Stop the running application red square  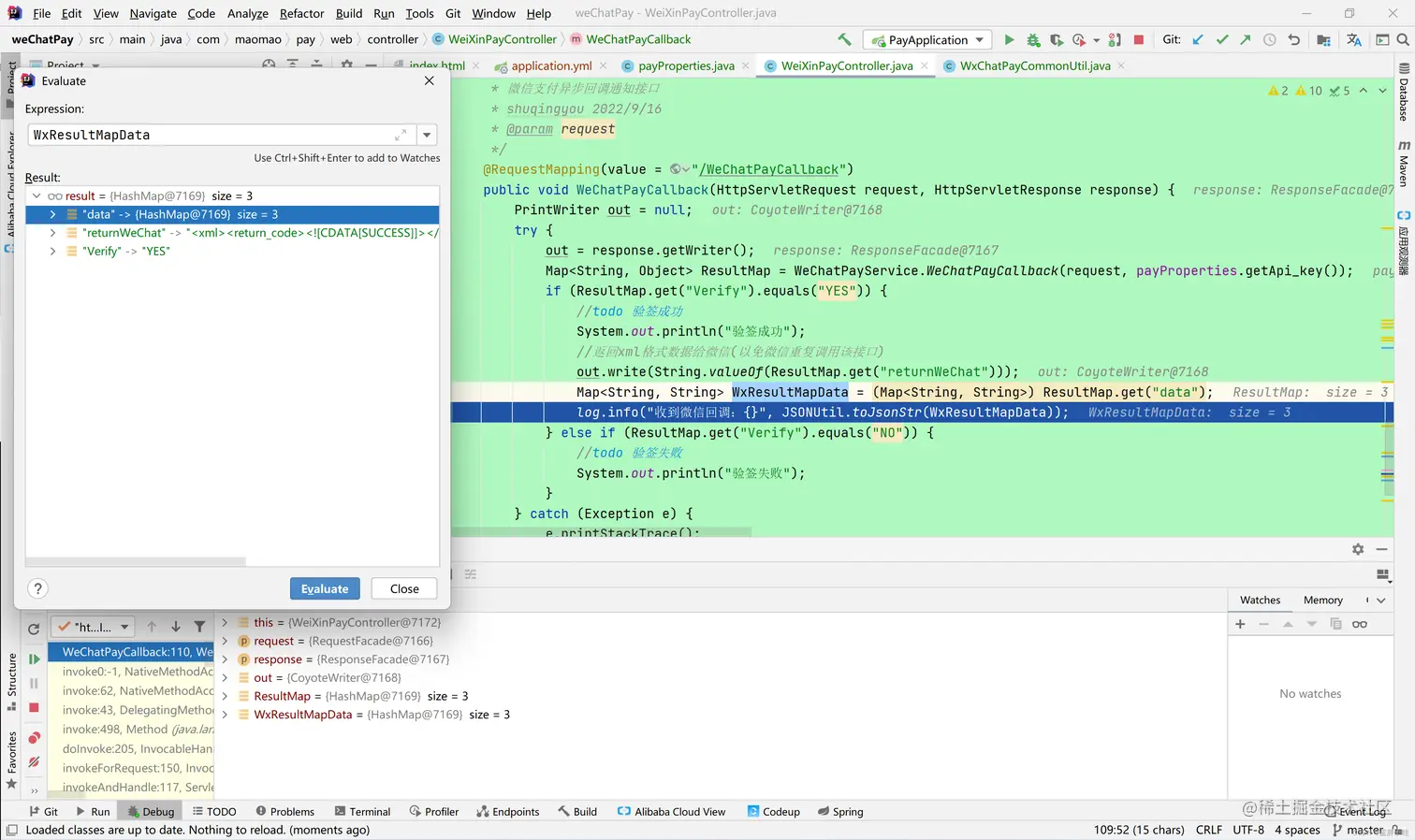coord(1139,39)
